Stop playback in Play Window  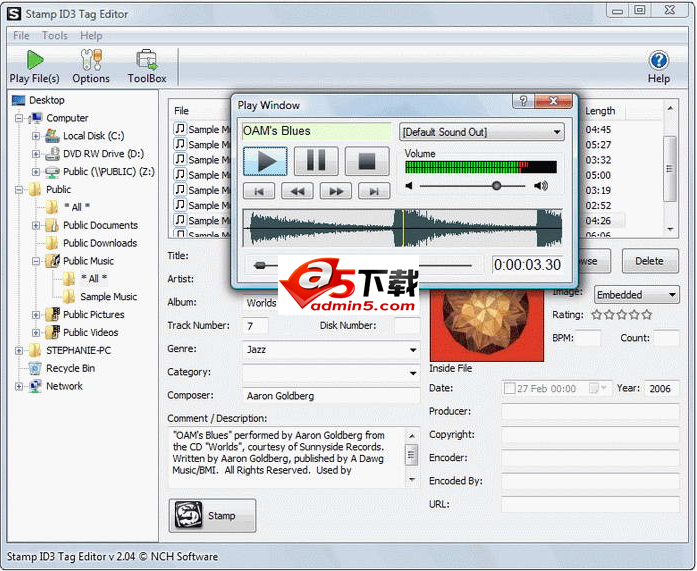tap(366, 161)
